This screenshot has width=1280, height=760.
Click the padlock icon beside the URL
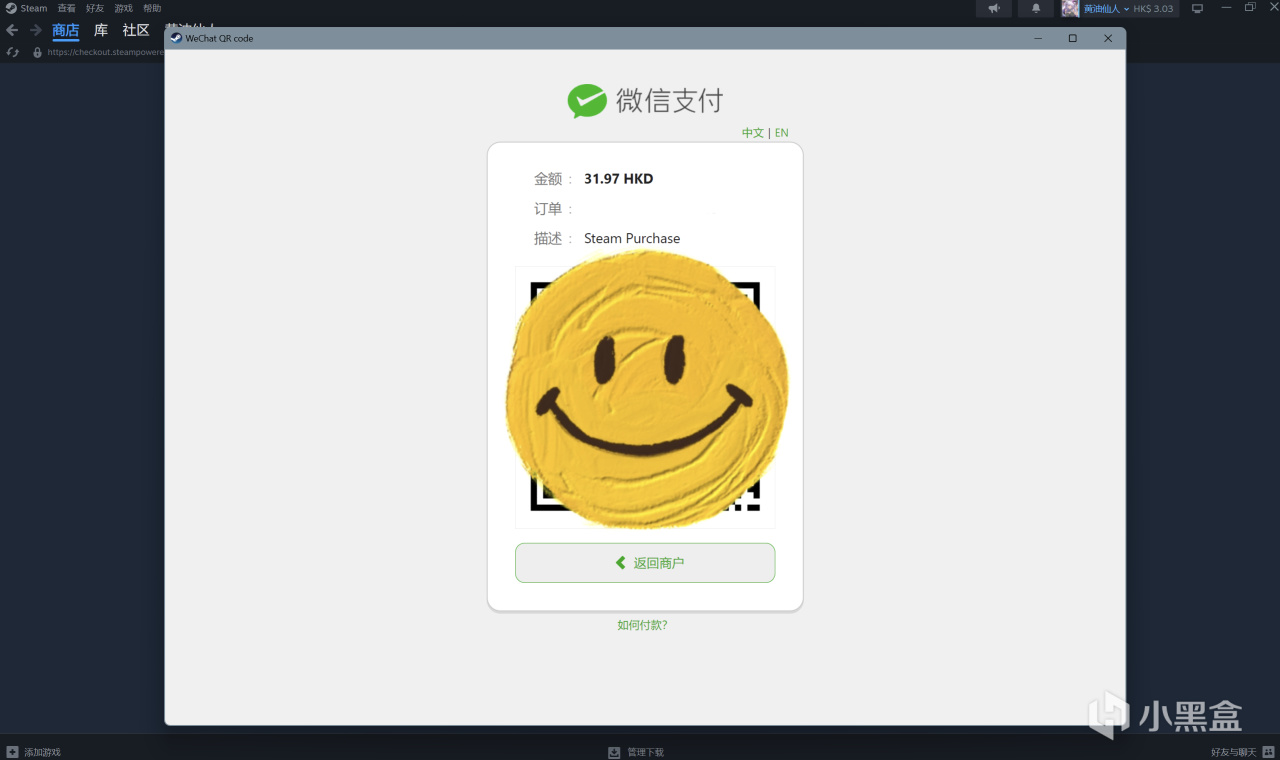tap(37, 52)
